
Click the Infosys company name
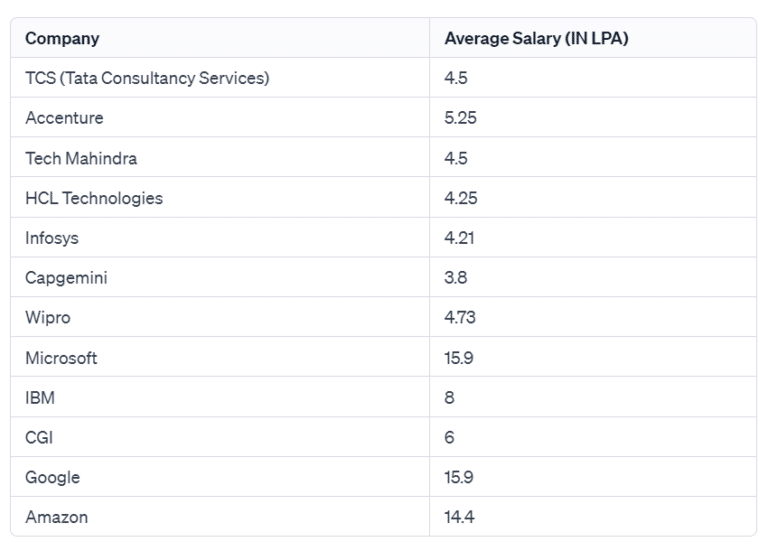point(52,238)
